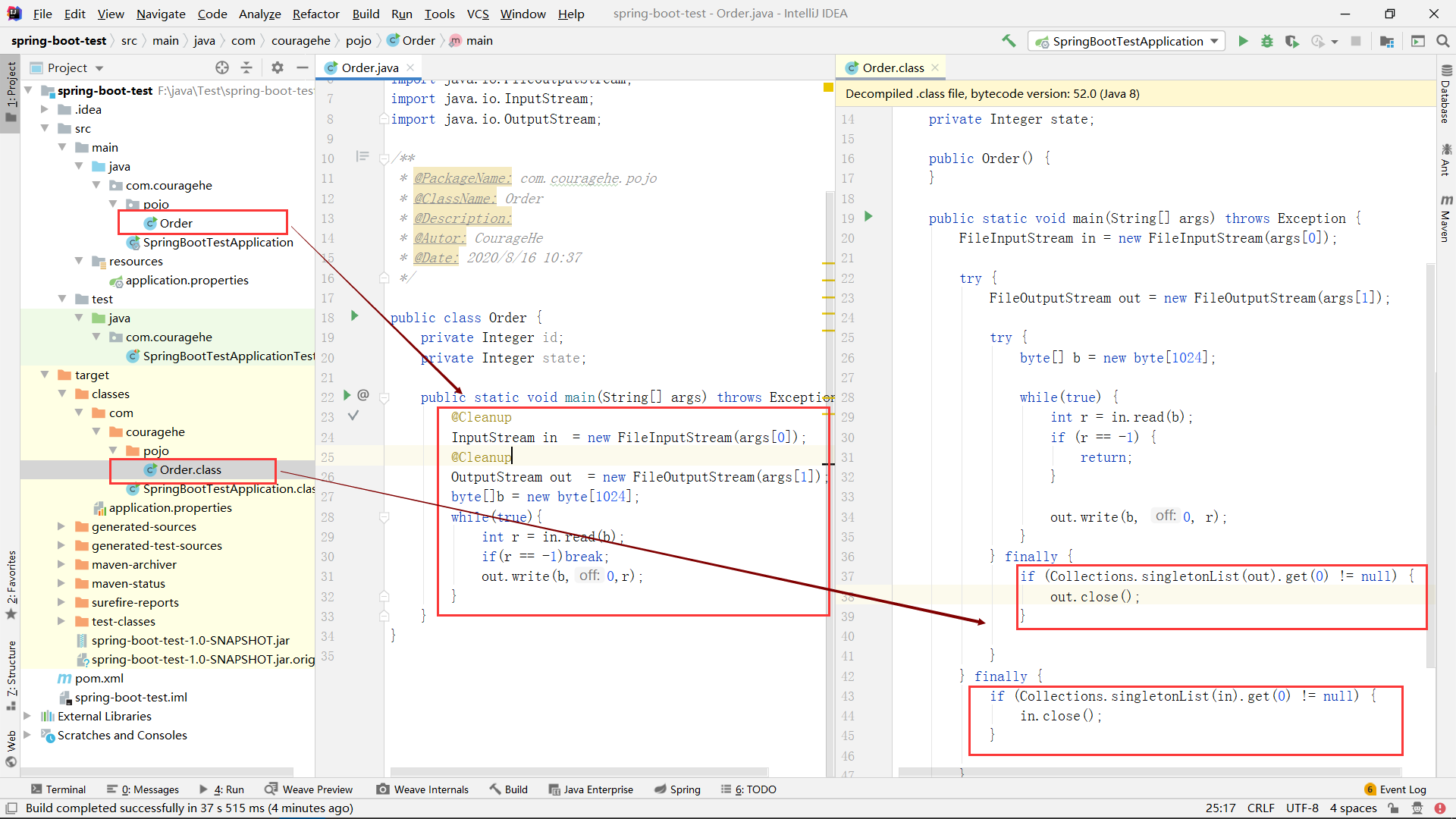Click the run anything window icon

pyautogui.click(x=1418, y=41)
